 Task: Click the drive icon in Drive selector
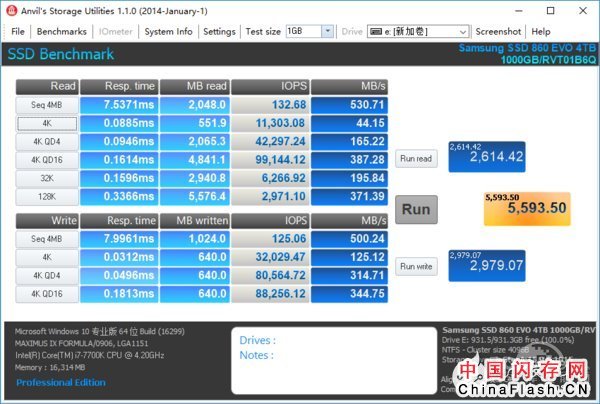tap(376, 31)
